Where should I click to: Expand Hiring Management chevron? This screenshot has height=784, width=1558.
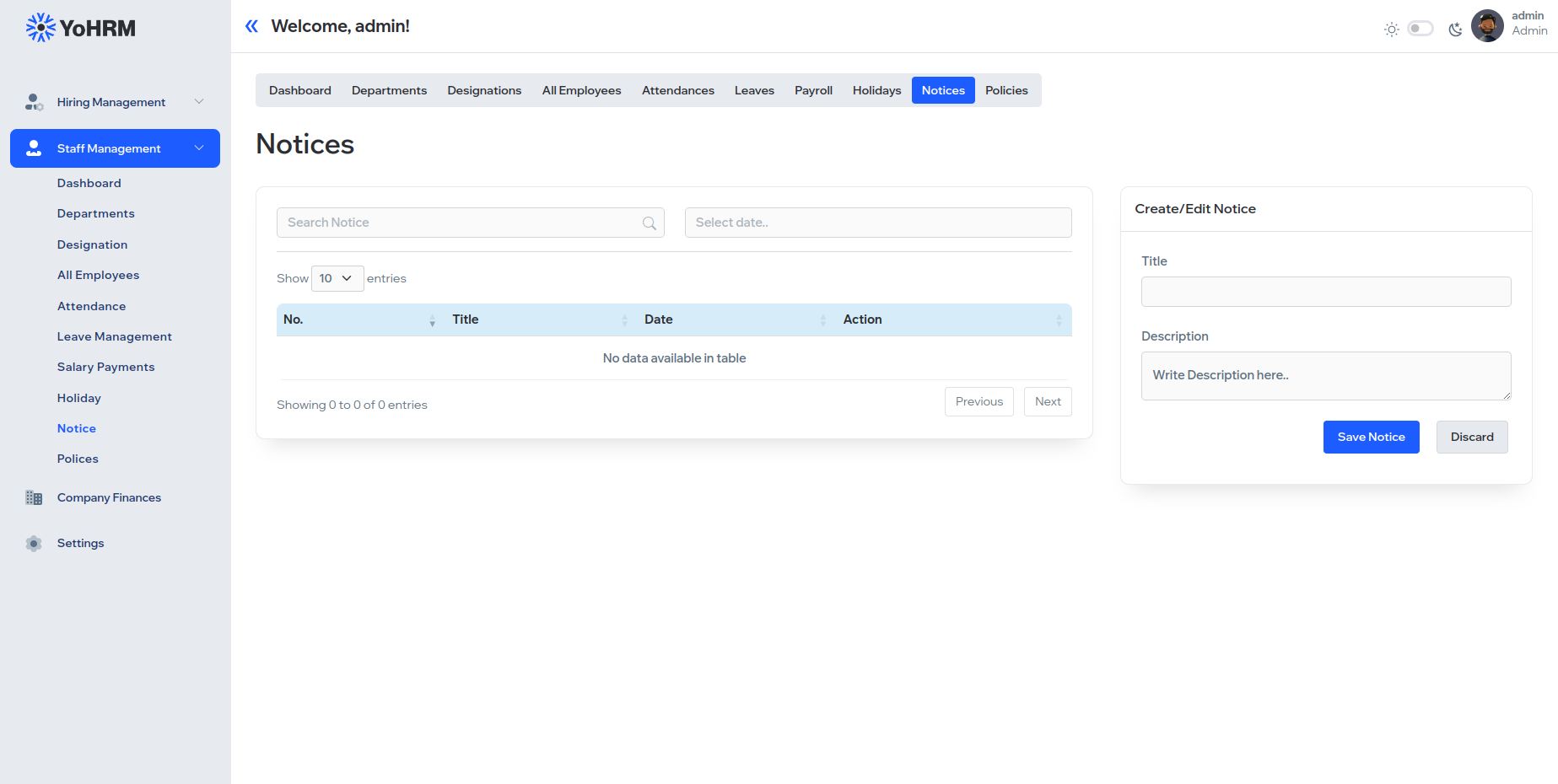199,102
